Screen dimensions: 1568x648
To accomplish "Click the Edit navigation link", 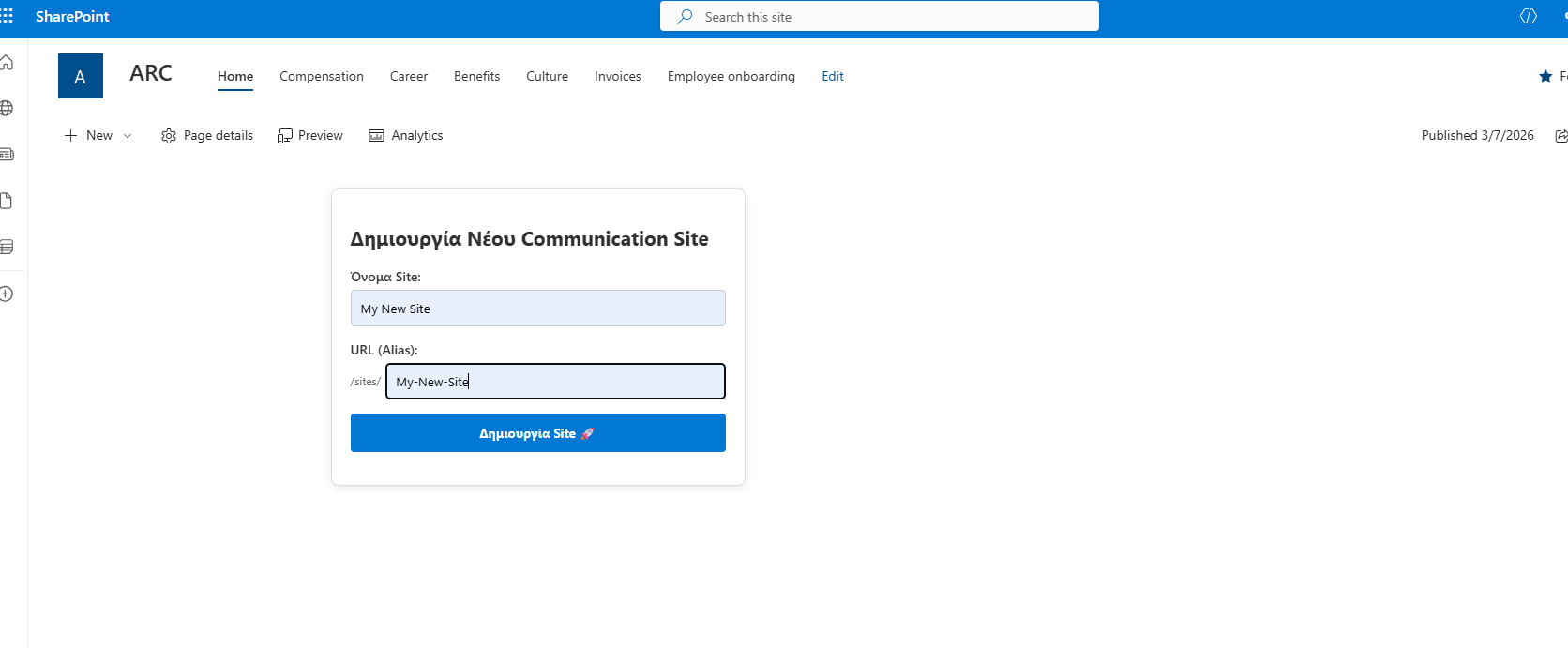I will point(832,76).
